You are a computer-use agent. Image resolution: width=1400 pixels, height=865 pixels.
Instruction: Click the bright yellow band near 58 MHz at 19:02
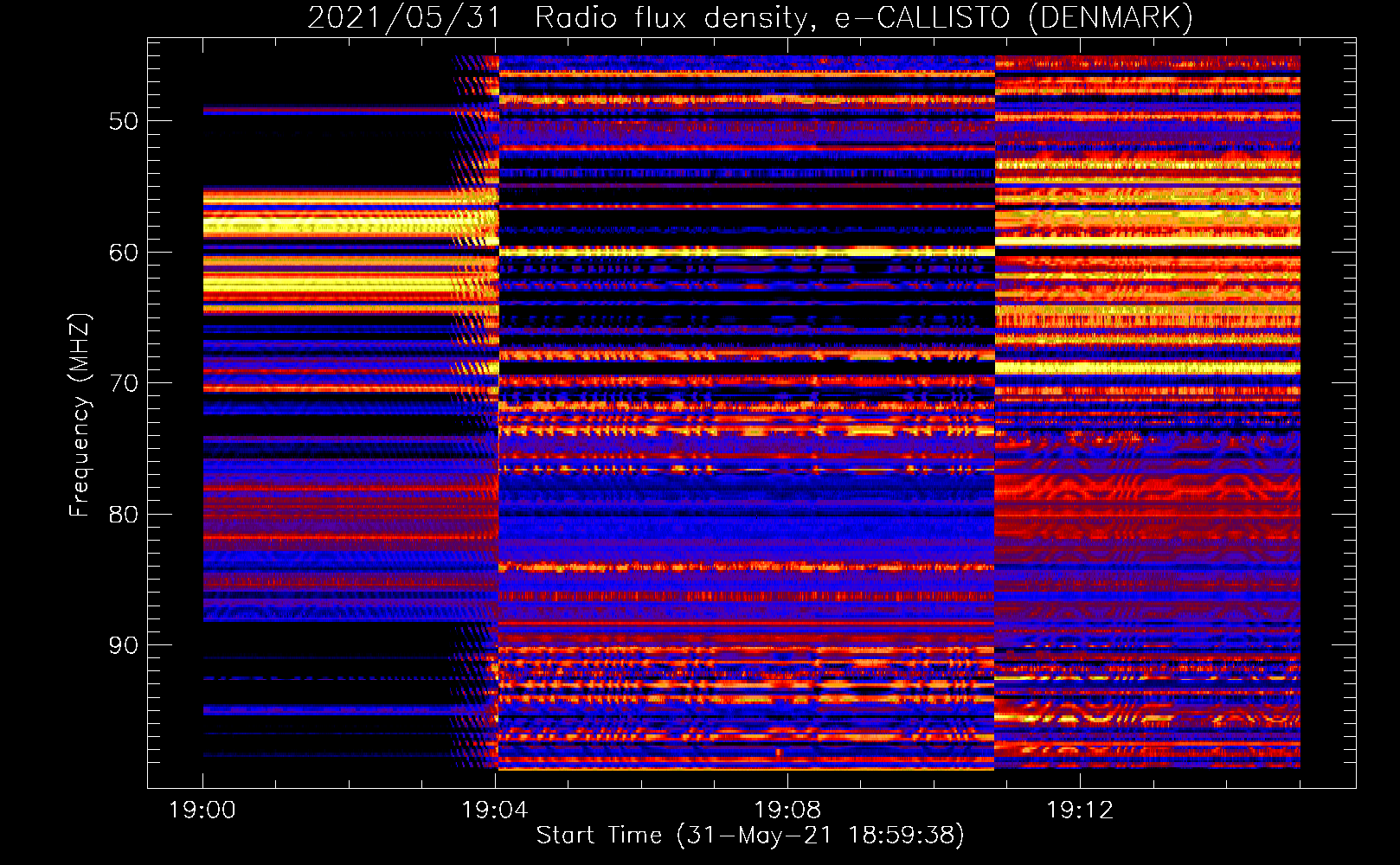click(x=349, y=227)
